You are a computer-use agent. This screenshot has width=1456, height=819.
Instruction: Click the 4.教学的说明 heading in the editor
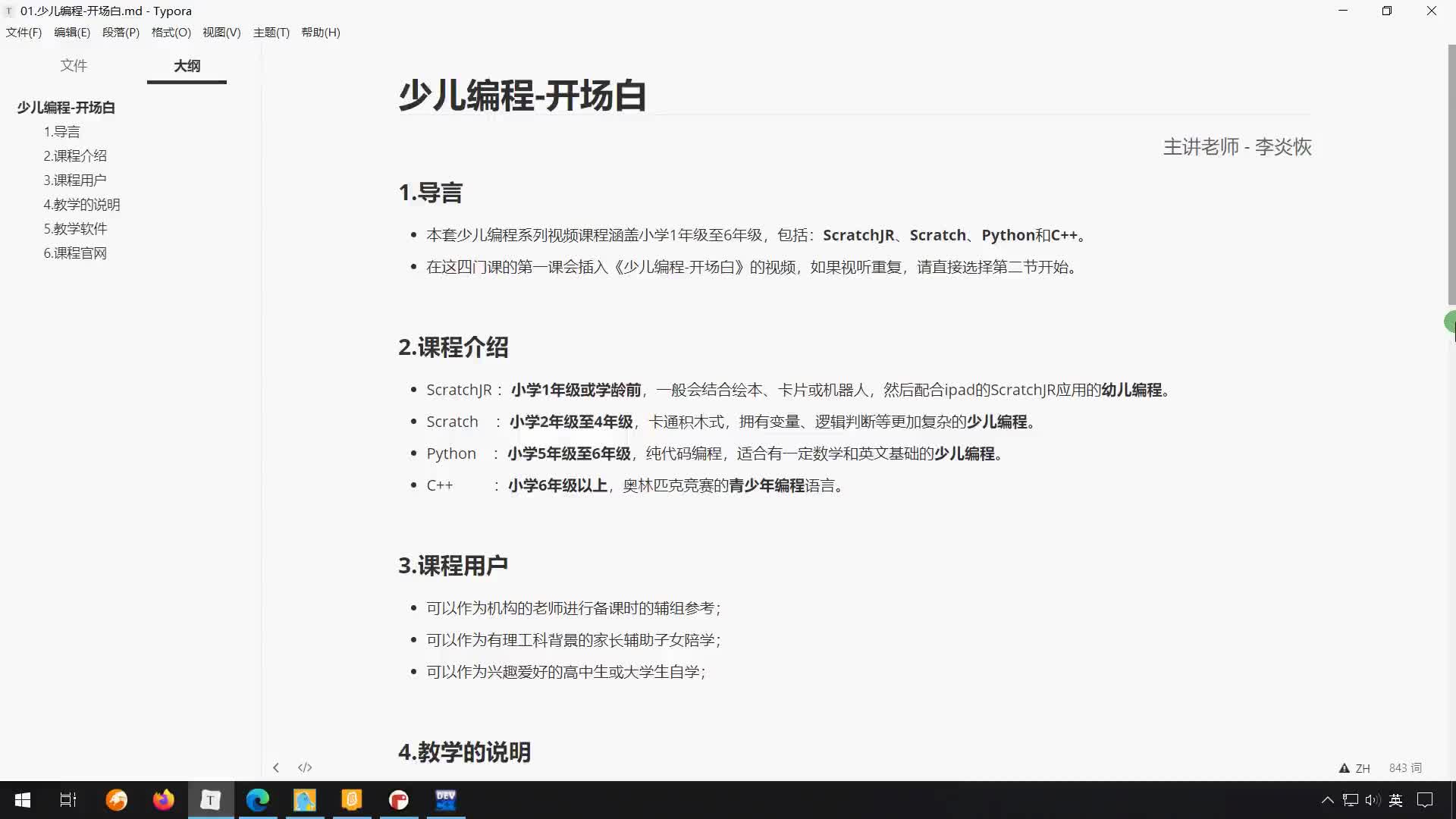coord(465,752)
